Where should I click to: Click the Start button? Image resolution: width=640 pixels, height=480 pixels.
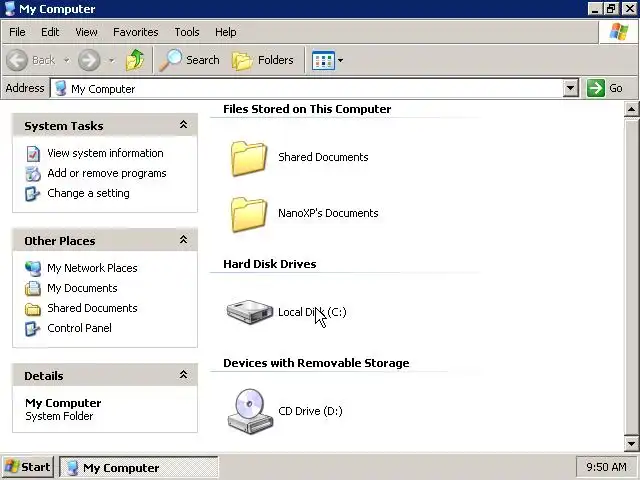(28, 467)
